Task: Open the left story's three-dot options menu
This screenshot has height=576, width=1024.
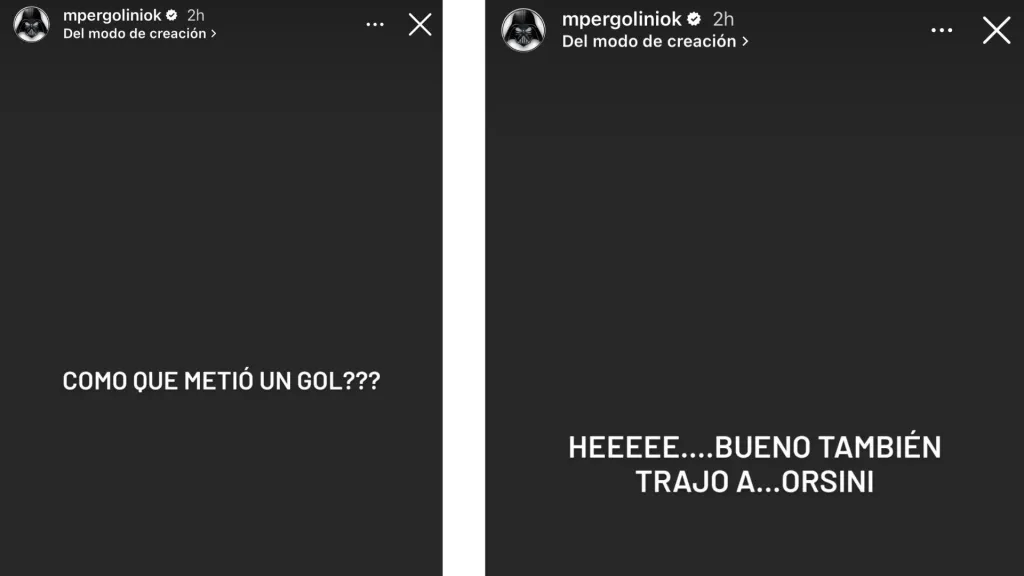Action: click(375, 24)
